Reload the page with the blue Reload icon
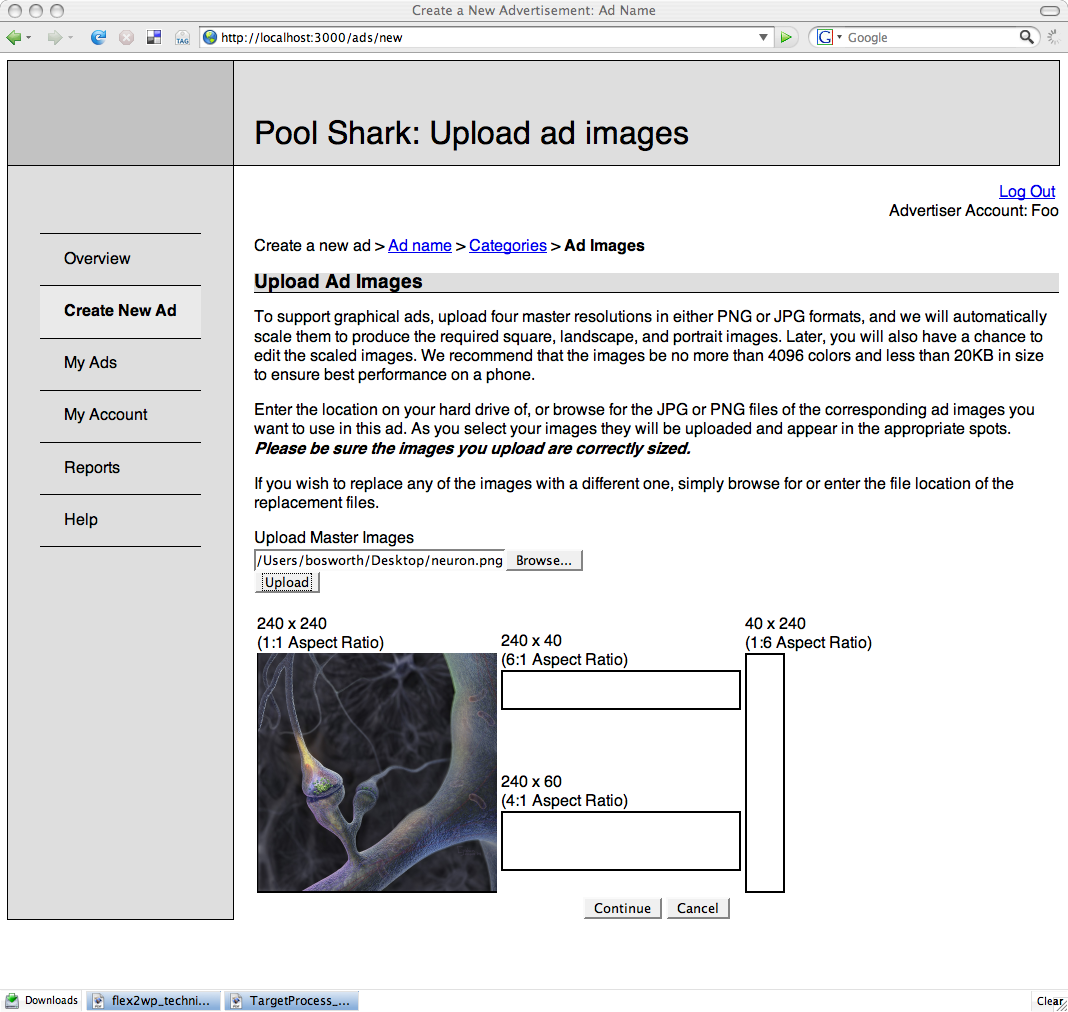Image resolution: width=1068 pixels, height=1012 pixels. [x=99, y=37]
